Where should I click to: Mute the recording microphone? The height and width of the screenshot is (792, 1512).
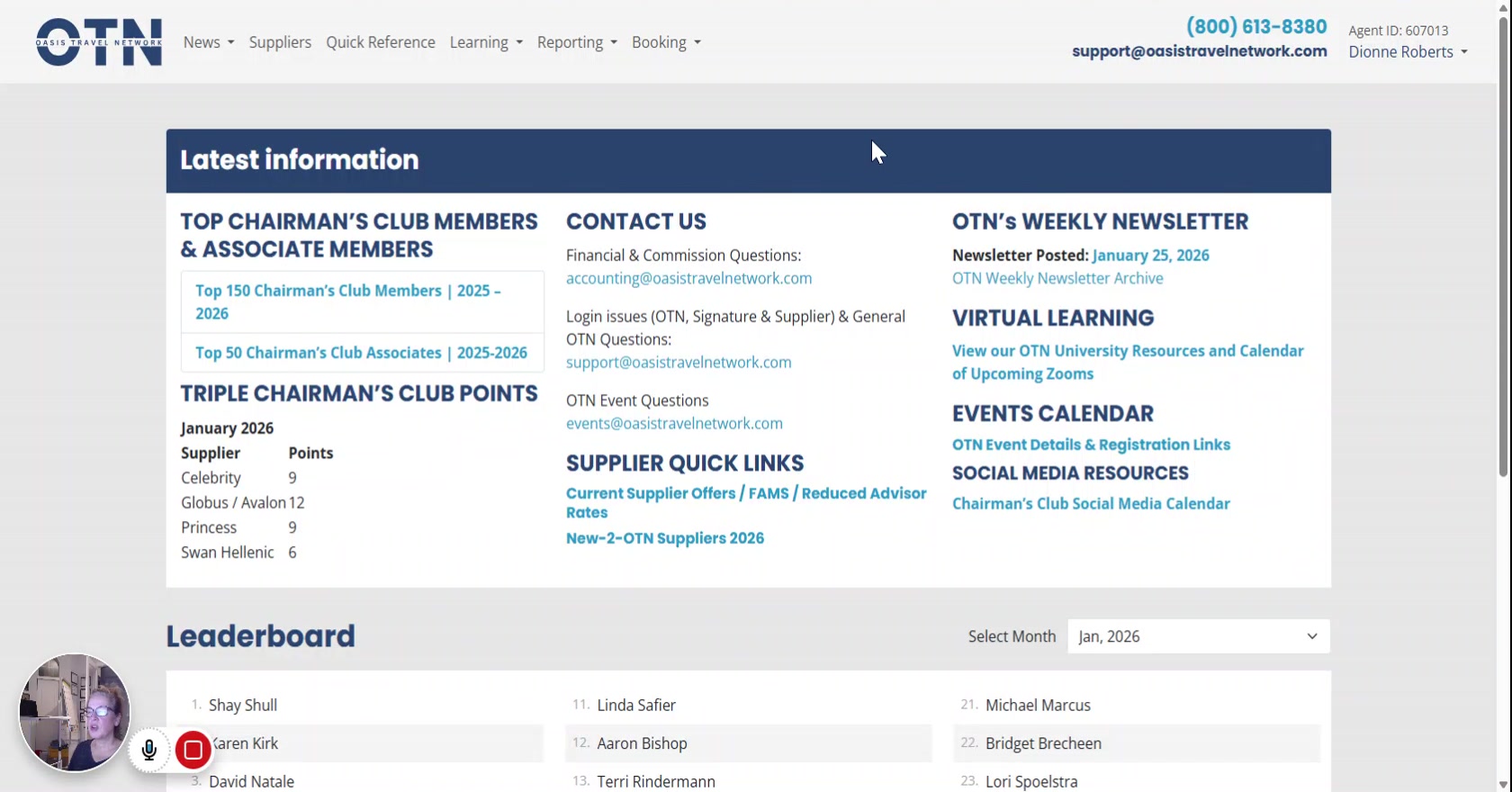tap(149, 750)
